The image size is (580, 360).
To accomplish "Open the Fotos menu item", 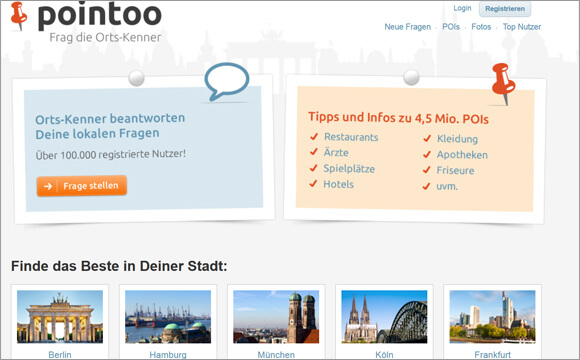I will tap(481, 27).
